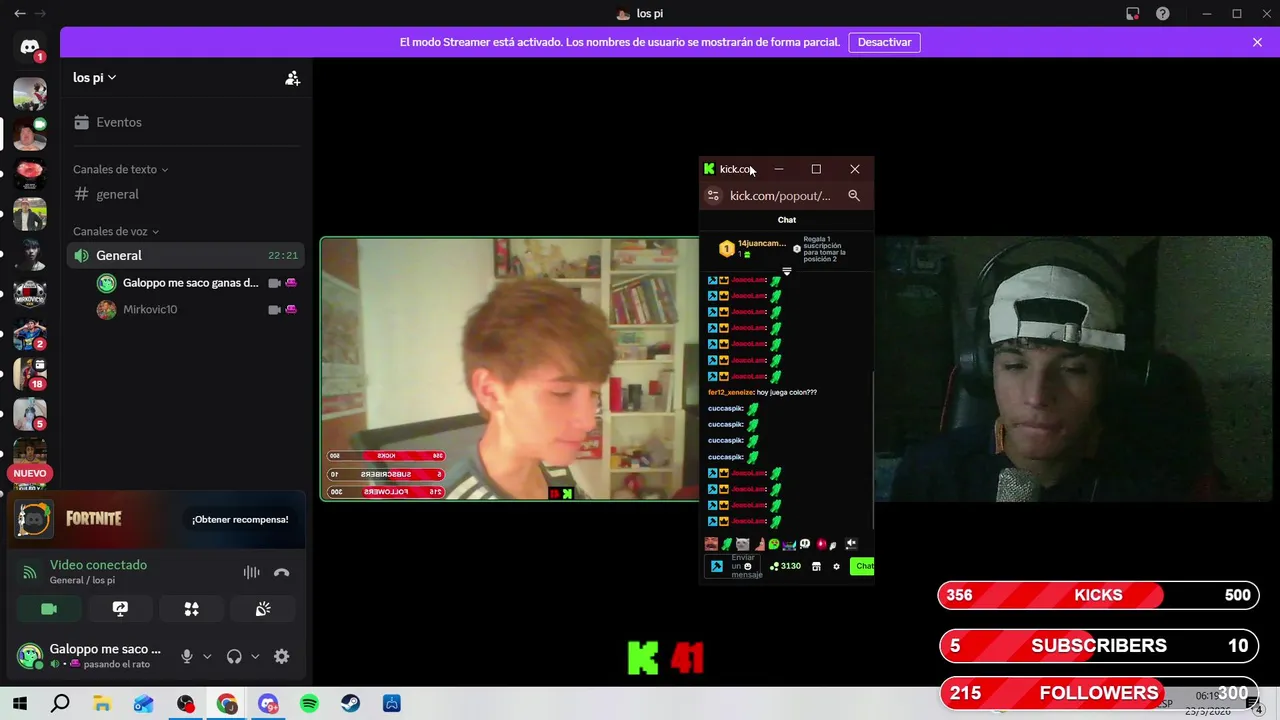Open Discord direct messages home icon

point(29,47)
